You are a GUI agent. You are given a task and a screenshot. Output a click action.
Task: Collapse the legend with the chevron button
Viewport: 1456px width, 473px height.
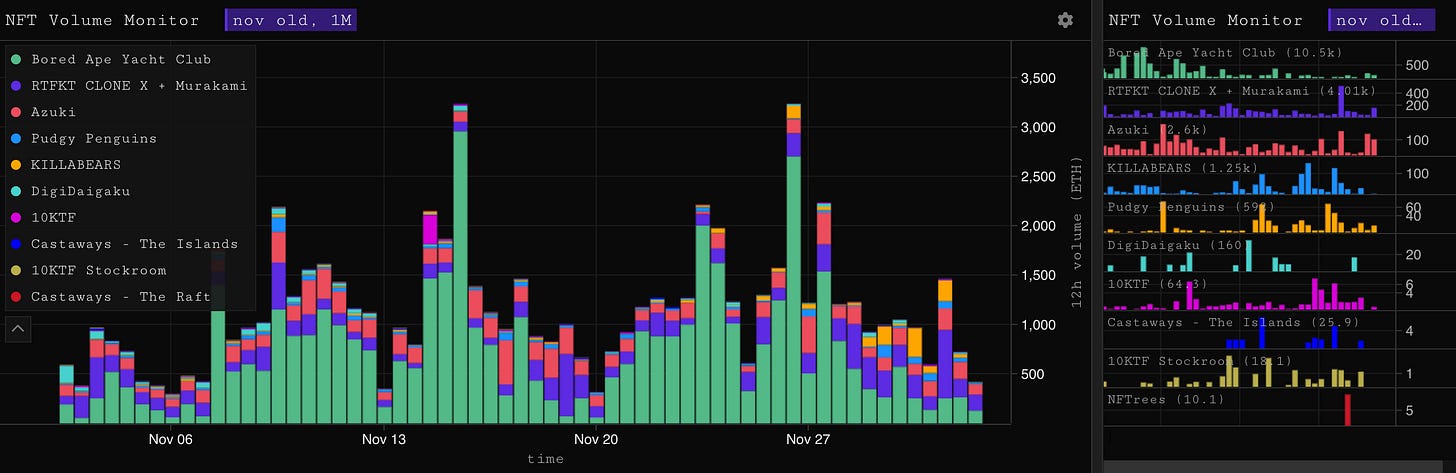(19, 328)
